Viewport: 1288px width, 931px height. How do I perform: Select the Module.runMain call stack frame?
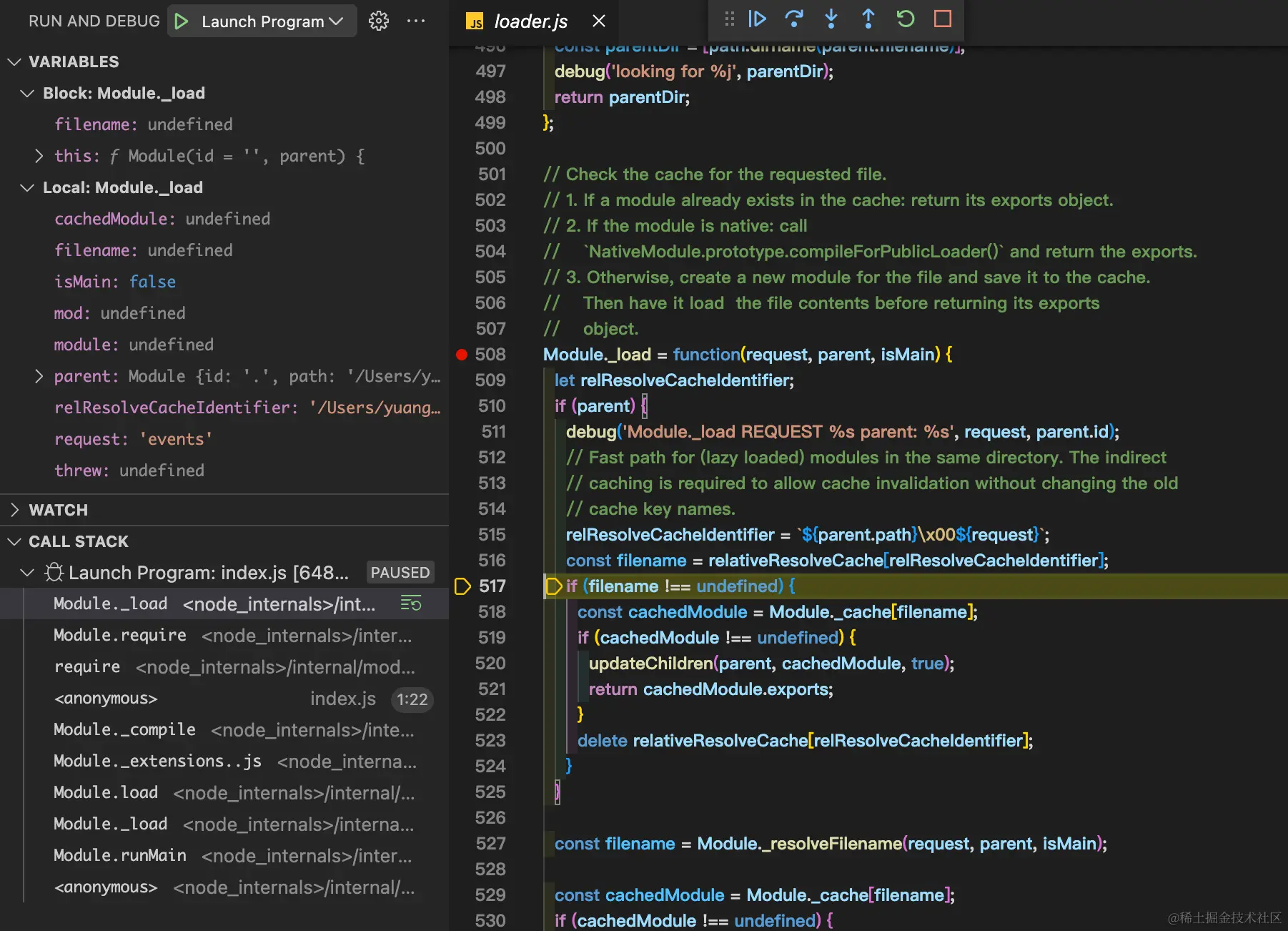tap(224, 856)
